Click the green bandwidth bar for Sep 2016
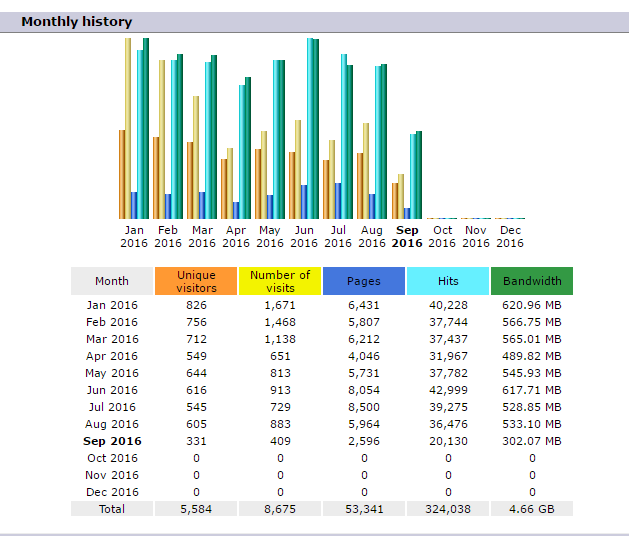 pyautogui.click(x=419, y=175)
